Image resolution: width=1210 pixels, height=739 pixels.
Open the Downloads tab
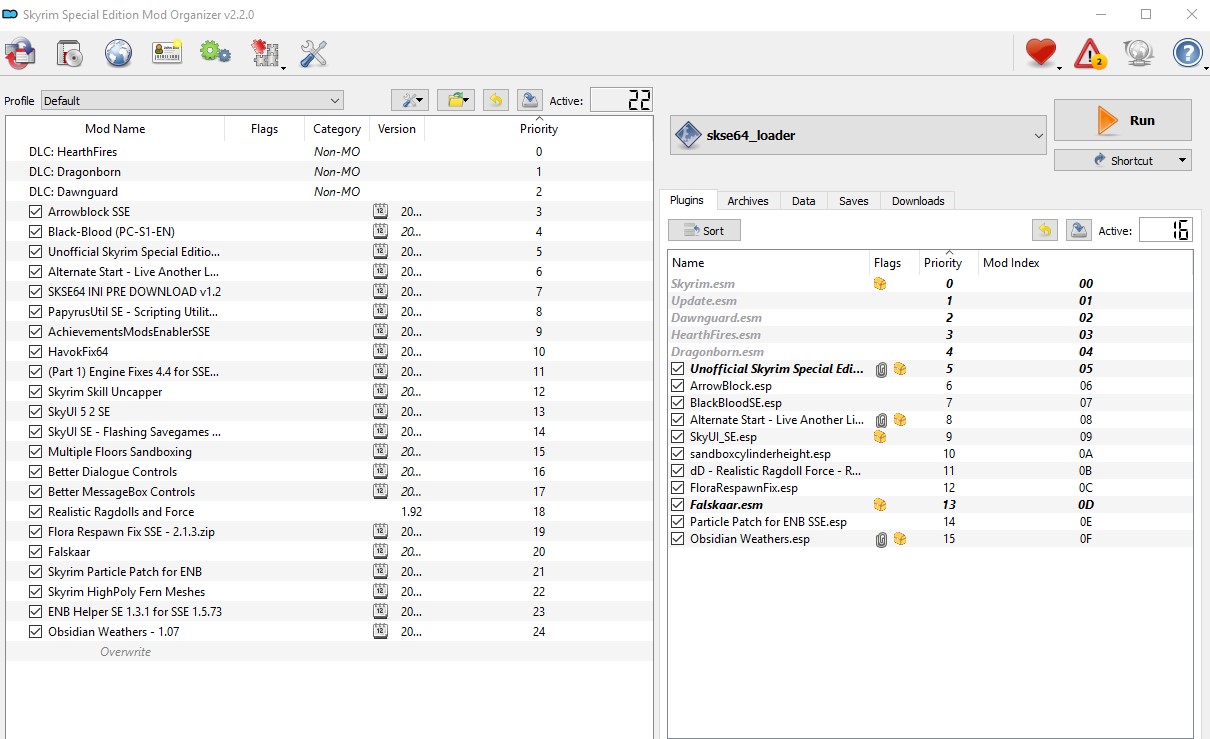pyautogui.click(x=918, y=201)
